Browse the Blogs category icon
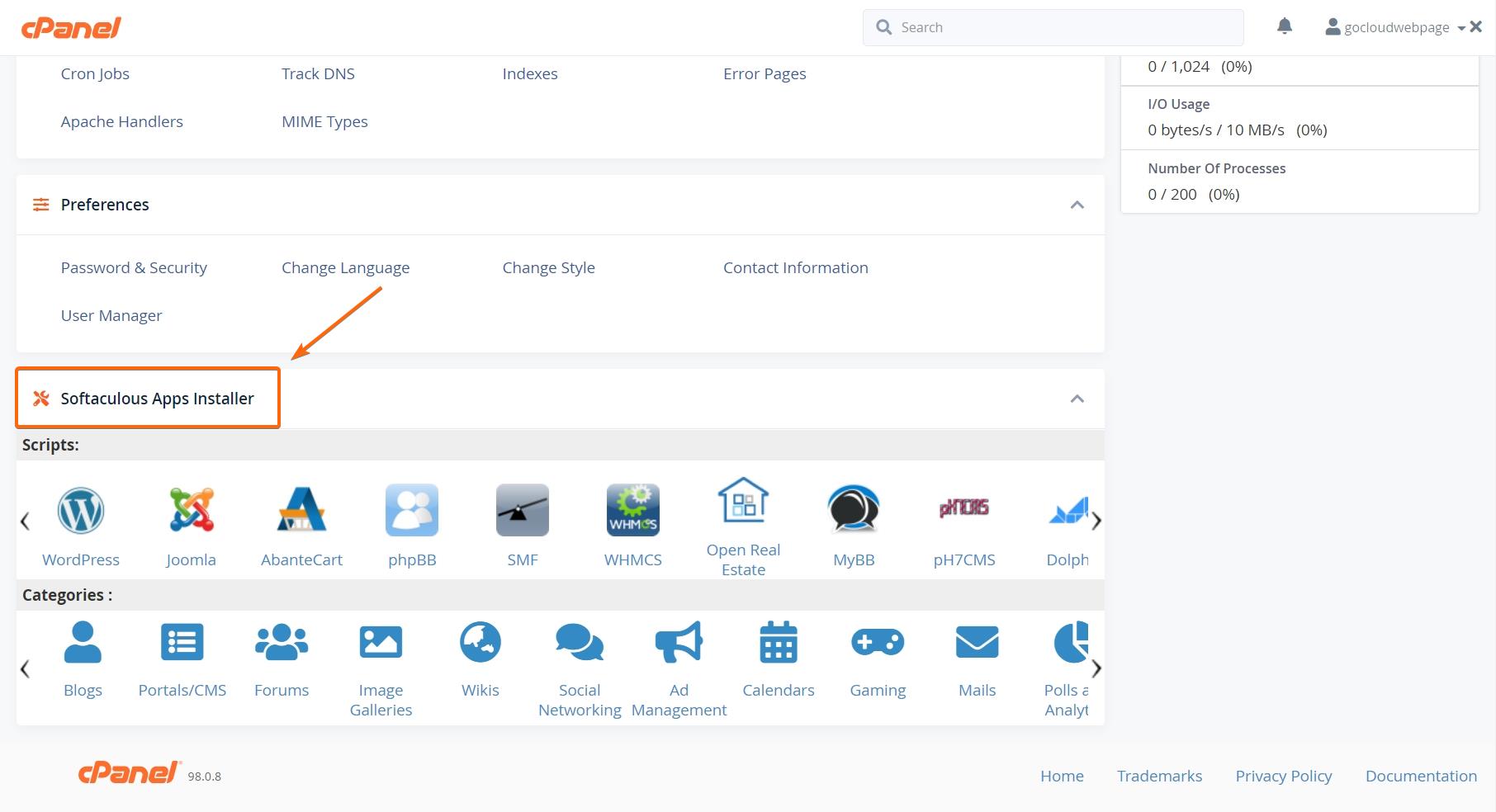 tap(83, 642)
